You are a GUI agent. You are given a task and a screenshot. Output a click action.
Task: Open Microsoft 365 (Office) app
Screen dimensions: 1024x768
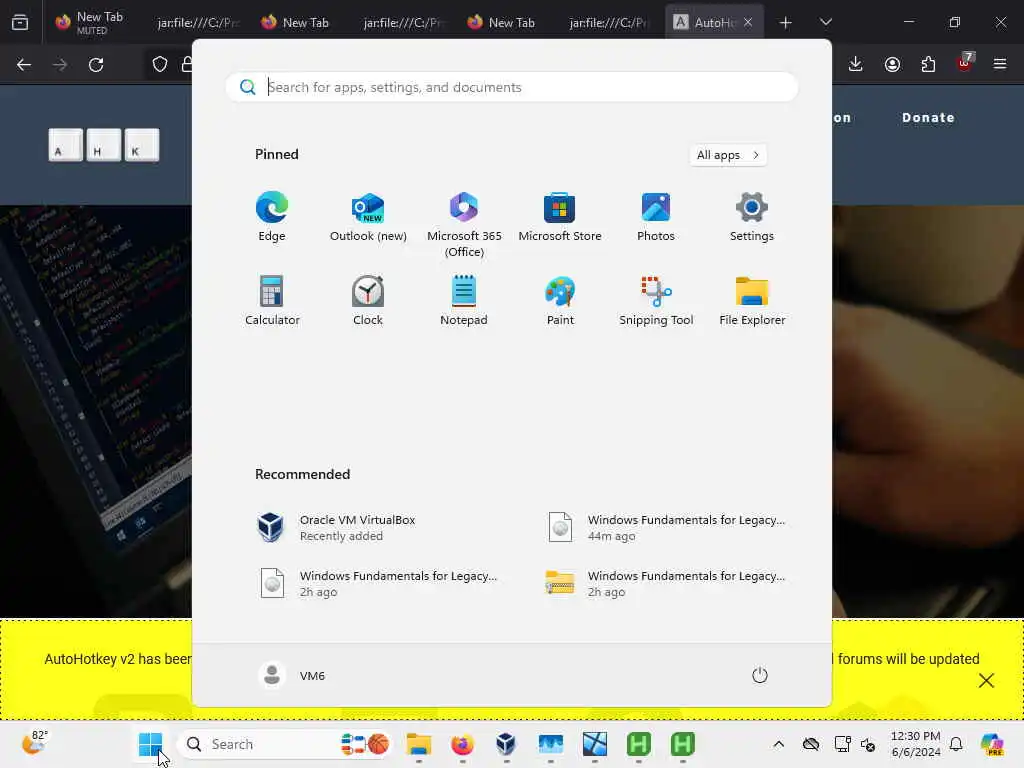pos(464,225)
